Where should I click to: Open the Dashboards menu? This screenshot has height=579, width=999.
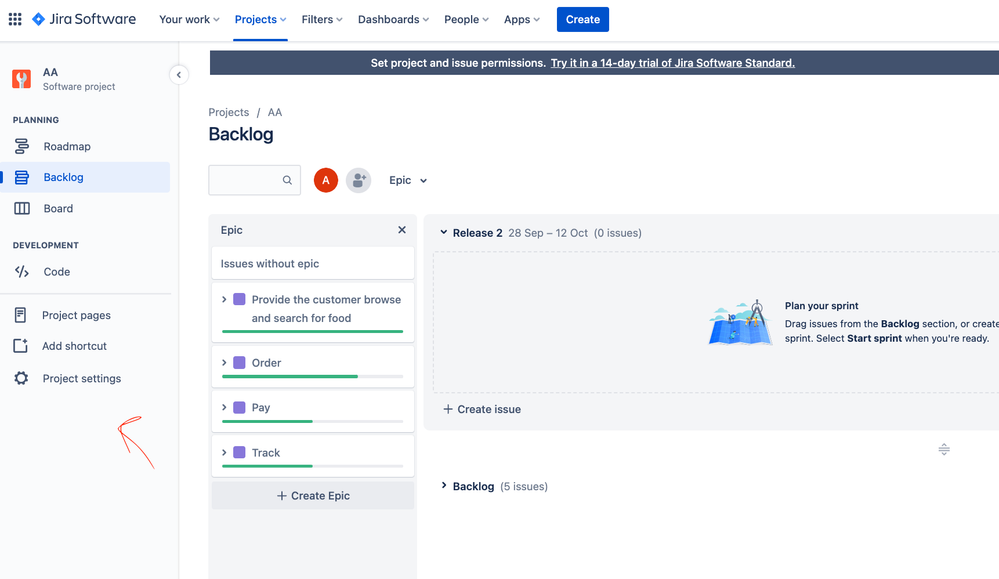393,19
